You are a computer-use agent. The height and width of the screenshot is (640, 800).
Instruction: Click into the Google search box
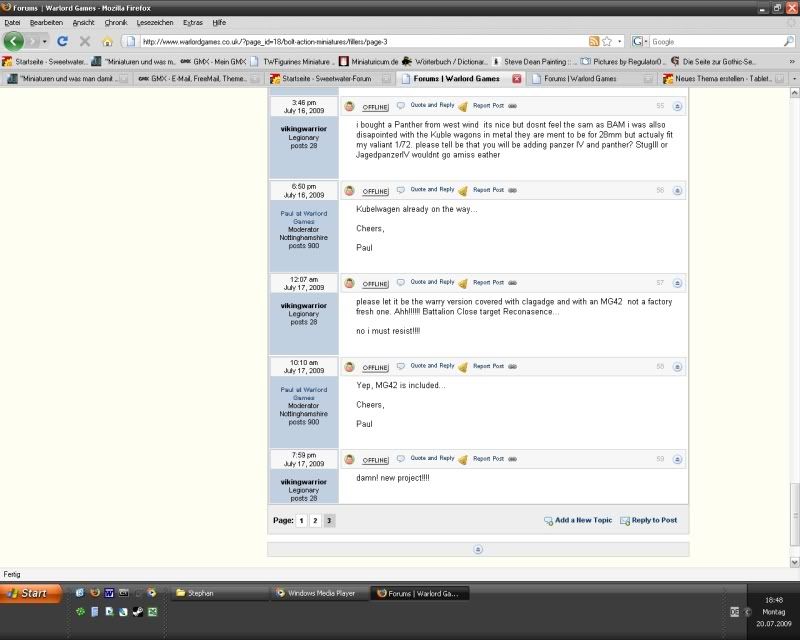click(716, 42)
